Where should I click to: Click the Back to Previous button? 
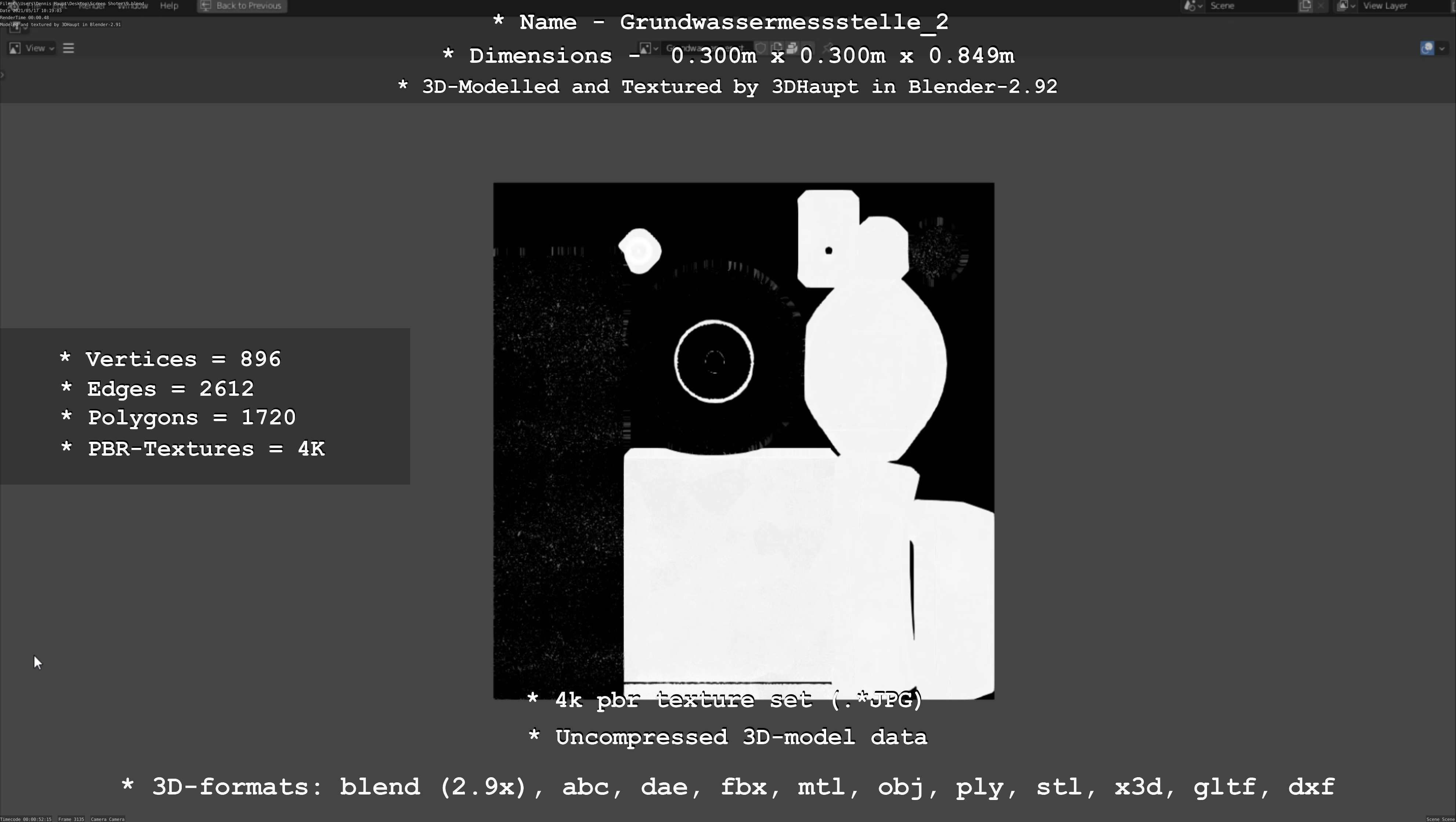pyautogui.click(x=242, y=6)
